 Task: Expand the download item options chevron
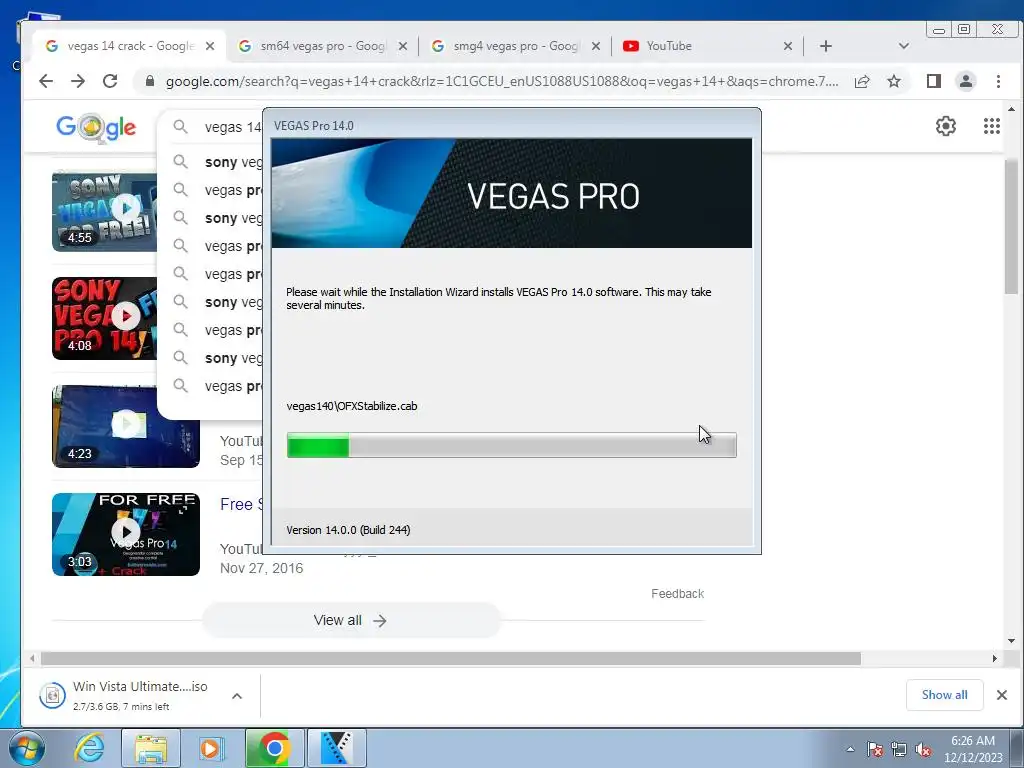pyautogui.click(x=237, y=696)
